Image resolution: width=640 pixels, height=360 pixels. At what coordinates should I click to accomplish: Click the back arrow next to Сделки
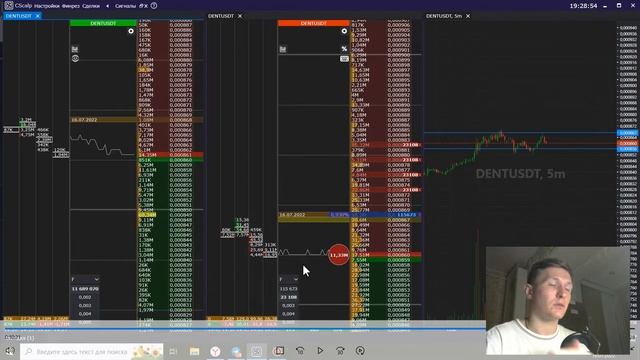107,6
